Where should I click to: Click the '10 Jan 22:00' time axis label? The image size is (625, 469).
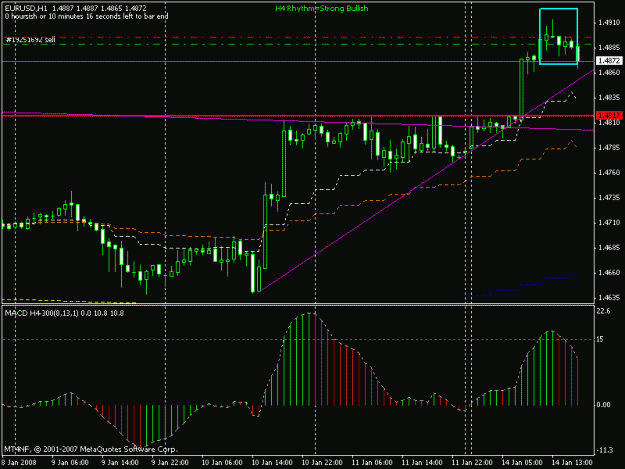point(322,463)
